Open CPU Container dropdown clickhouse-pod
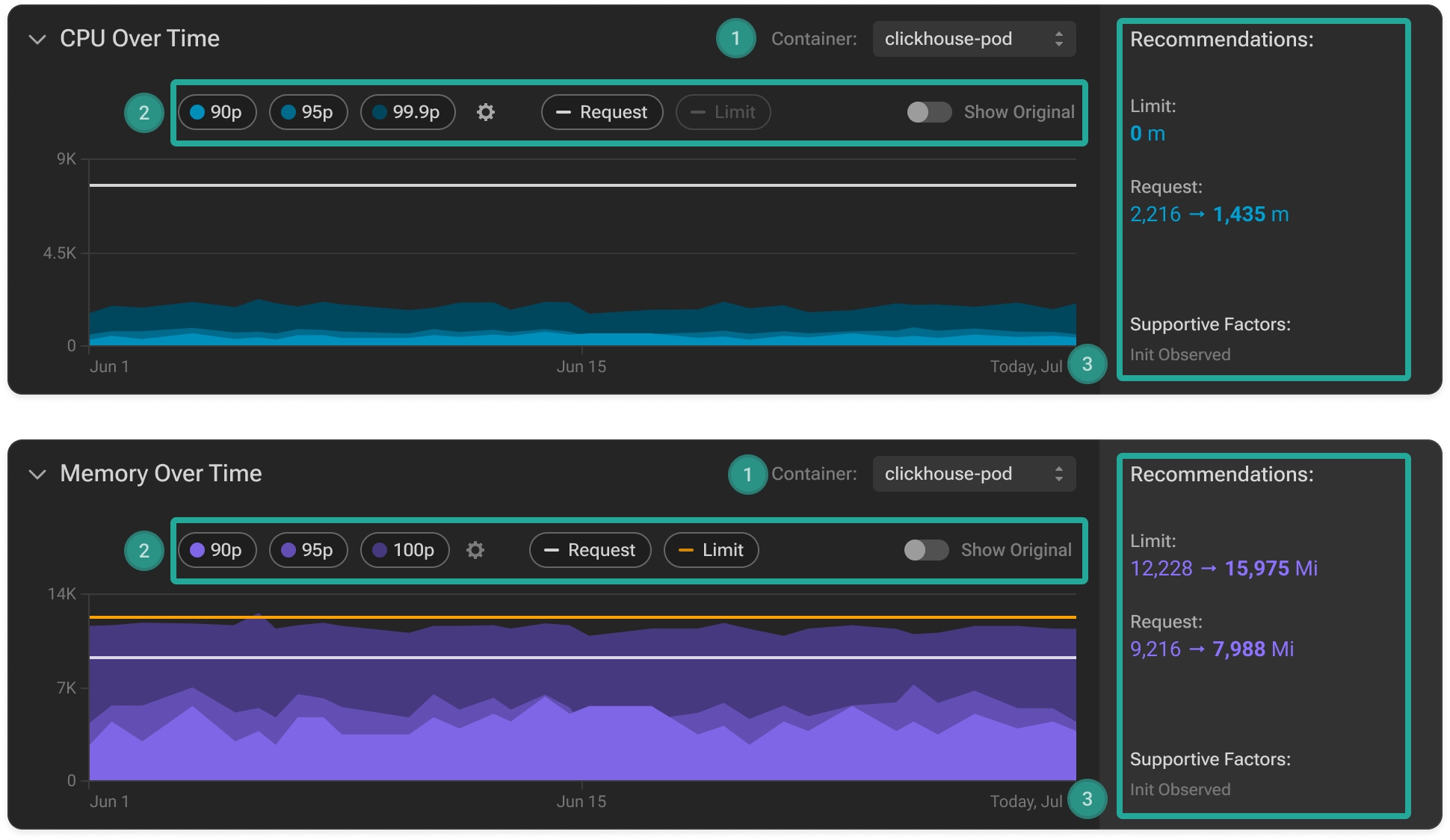This screenshot has height=840, width=1450. [973, 39]
